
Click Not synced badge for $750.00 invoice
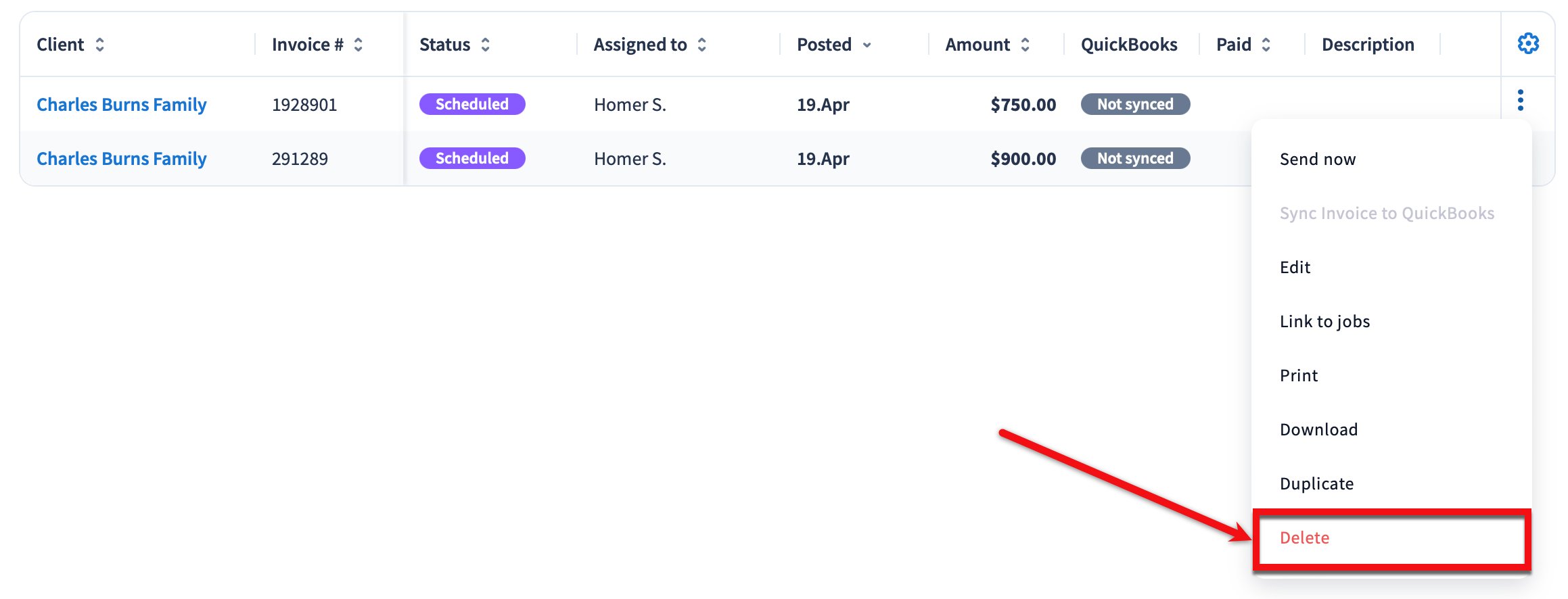click(1135, 104)
